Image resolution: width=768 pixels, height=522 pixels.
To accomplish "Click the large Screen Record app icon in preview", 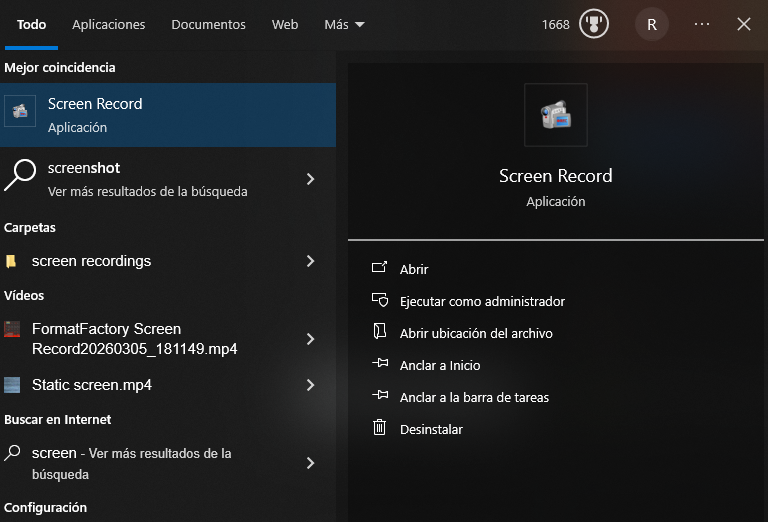I will pyautogui.click(x=555, y=115).
